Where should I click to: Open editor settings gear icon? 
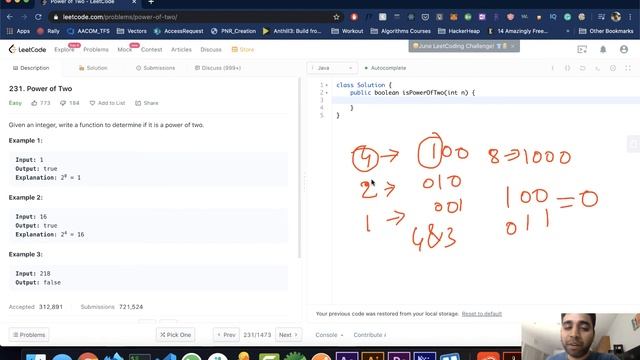(613, 68)
